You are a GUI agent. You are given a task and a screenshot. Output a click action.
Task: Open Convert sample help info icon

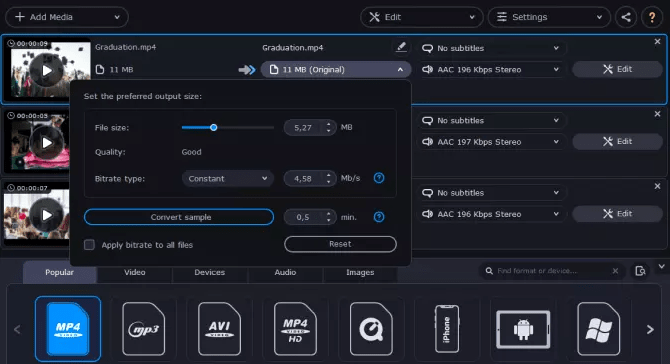click(379, 217)
